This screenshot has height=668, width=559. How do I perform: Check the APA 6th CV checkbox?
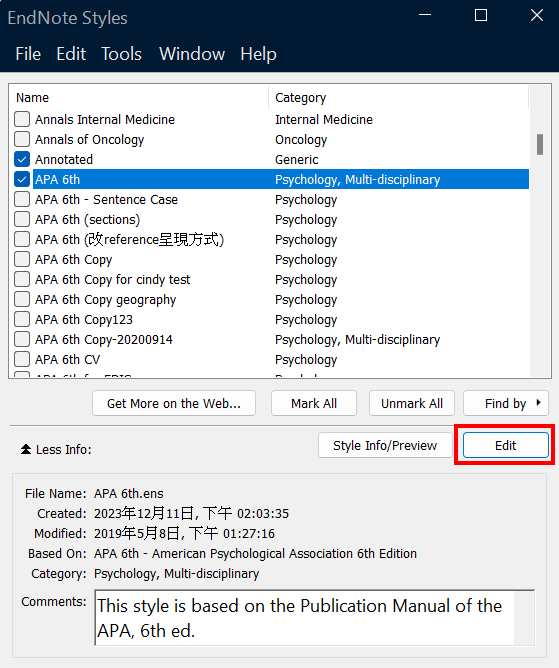click(22, 360)
